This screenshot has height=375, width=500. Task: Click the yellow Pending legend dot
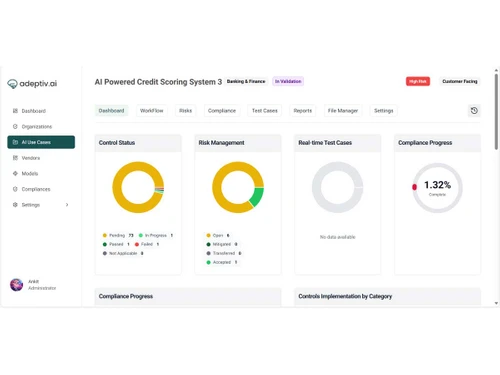coord(105,235)
